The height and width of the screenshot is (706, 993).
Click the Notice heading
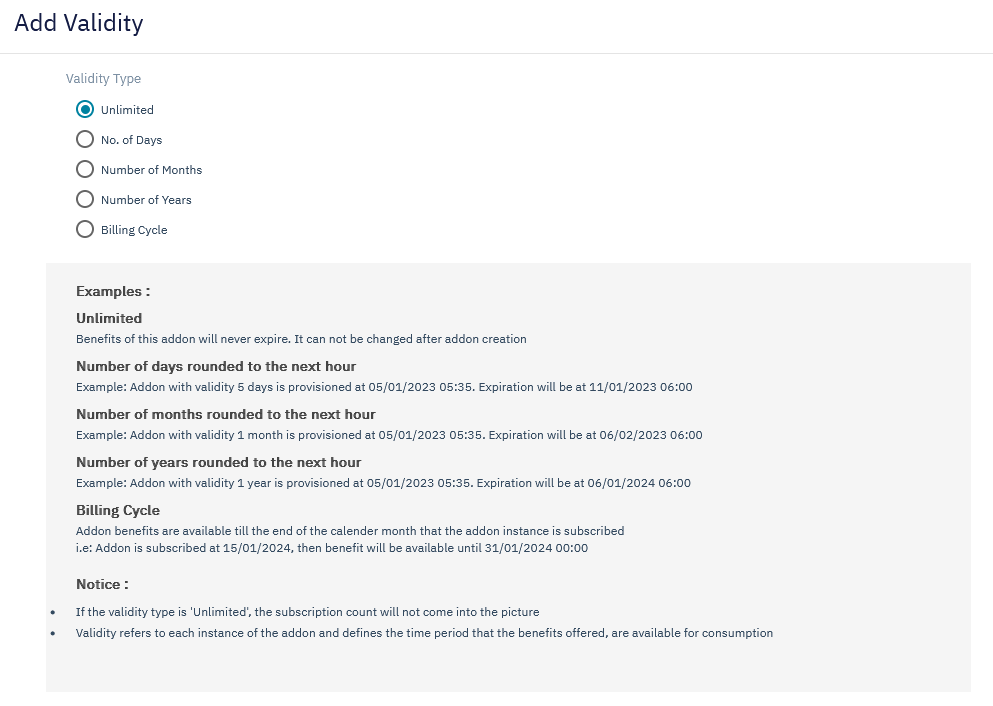(x=102, y=584)
